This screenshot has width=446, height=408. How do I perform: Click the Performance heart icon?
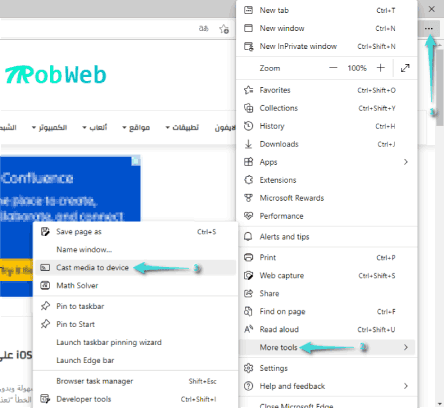coord(248,216)
